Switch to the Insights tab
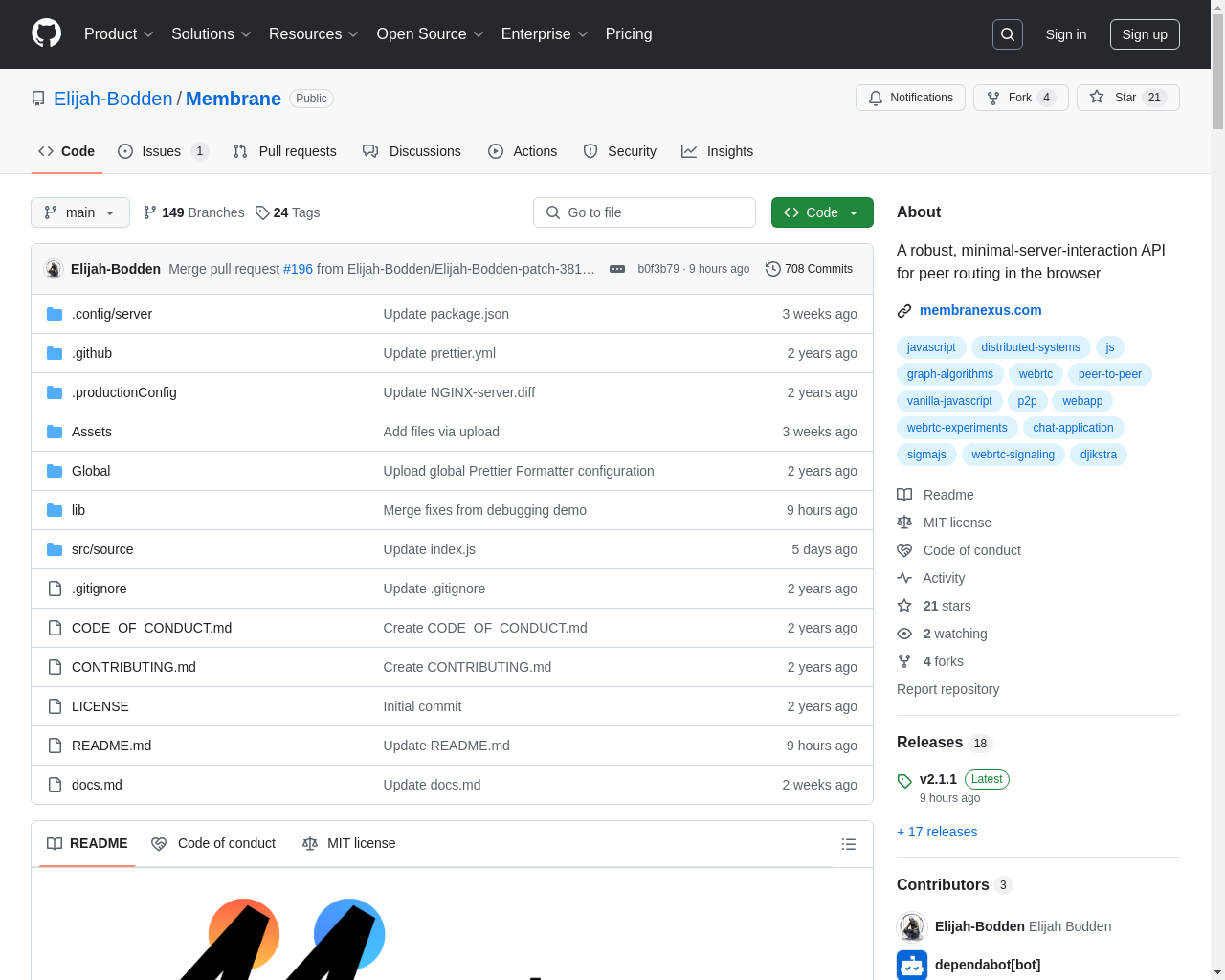Image resolution: width=1225 pixels, height=980 pixels. (717, 151)
